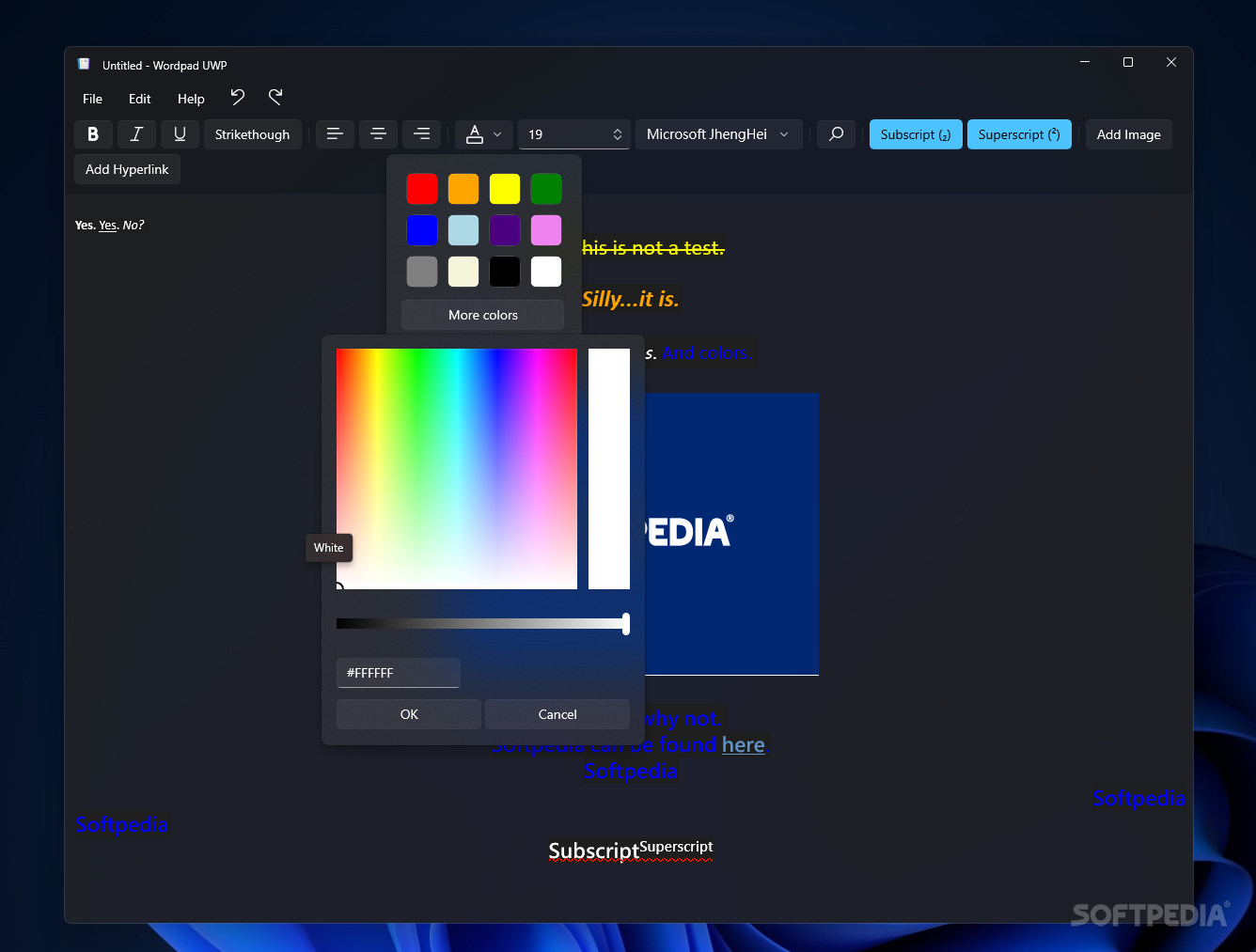Viewport: 1256px width, 952px height.
Task: Click the More colors button
Action: (x=483, y=315)
